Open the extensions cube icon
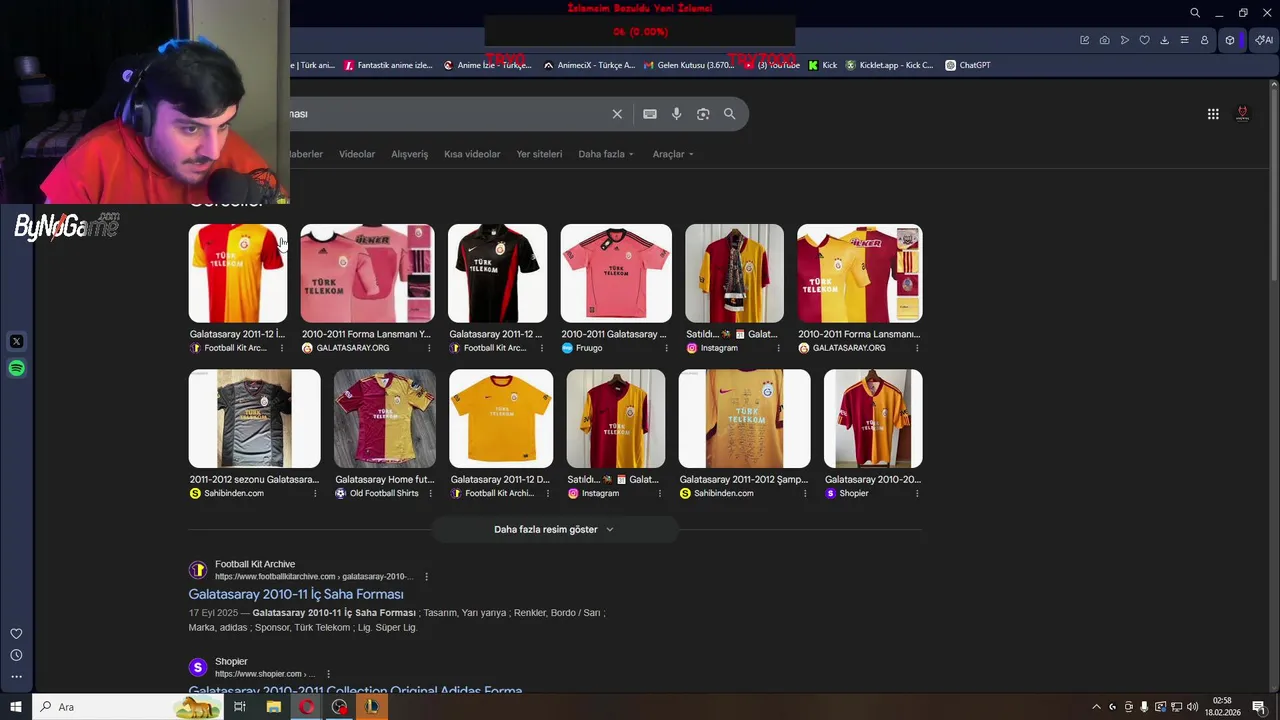This screenshot has width=1280, height=720. (1230, 40)
